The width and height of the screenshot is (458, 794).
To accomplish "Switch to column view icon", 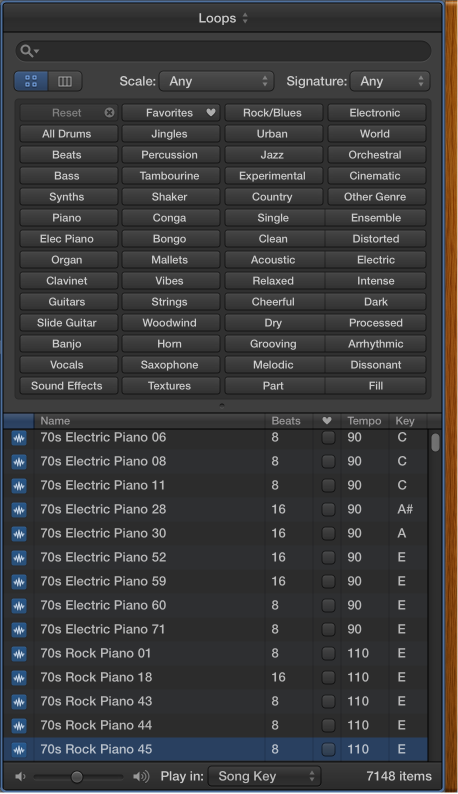I will click(65, 81).
